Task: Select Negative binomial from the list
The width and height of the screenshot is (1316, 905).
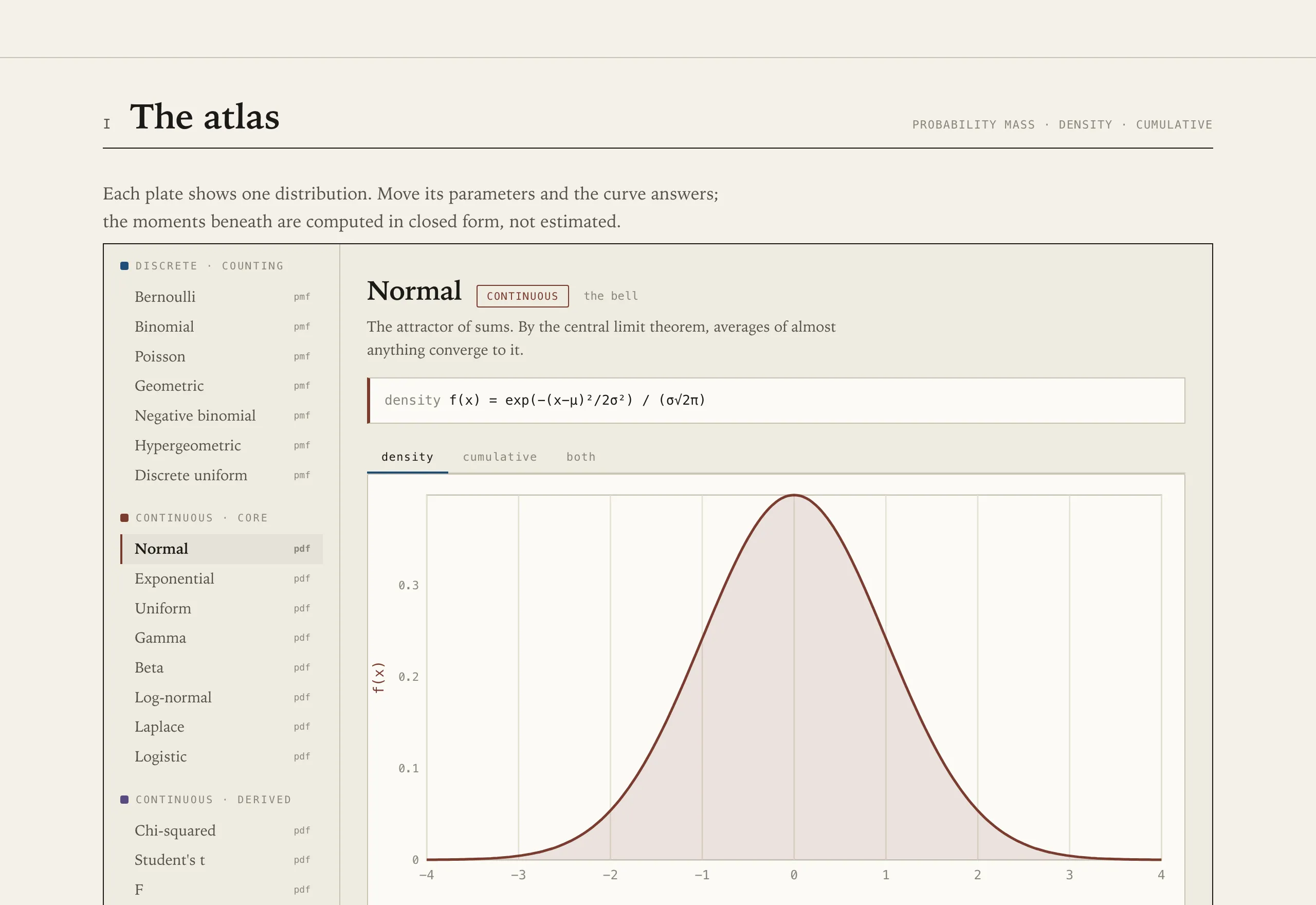Action: 222,415
